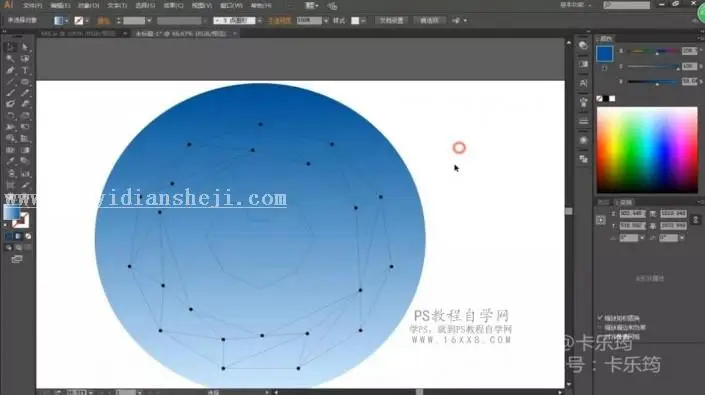Select the Eraser tool
Image resolution: width=705 pixels, height=395 pixels.
25,104
